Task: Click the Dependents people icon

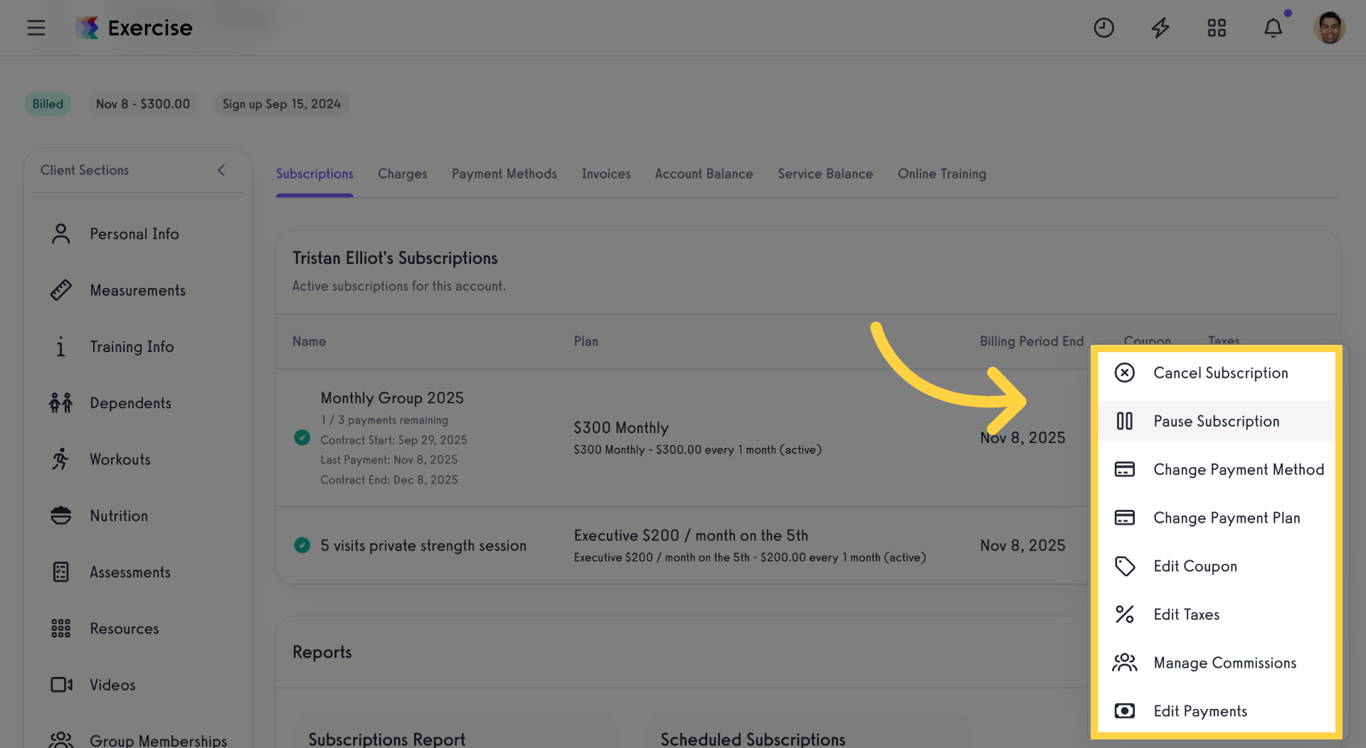Action: (61, 403)
